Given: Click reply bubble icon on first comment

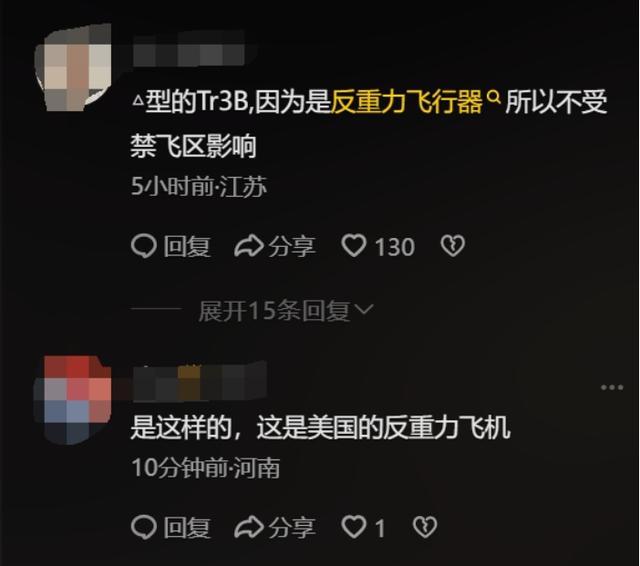Looking at the screenshot, I should click(144, 246).
